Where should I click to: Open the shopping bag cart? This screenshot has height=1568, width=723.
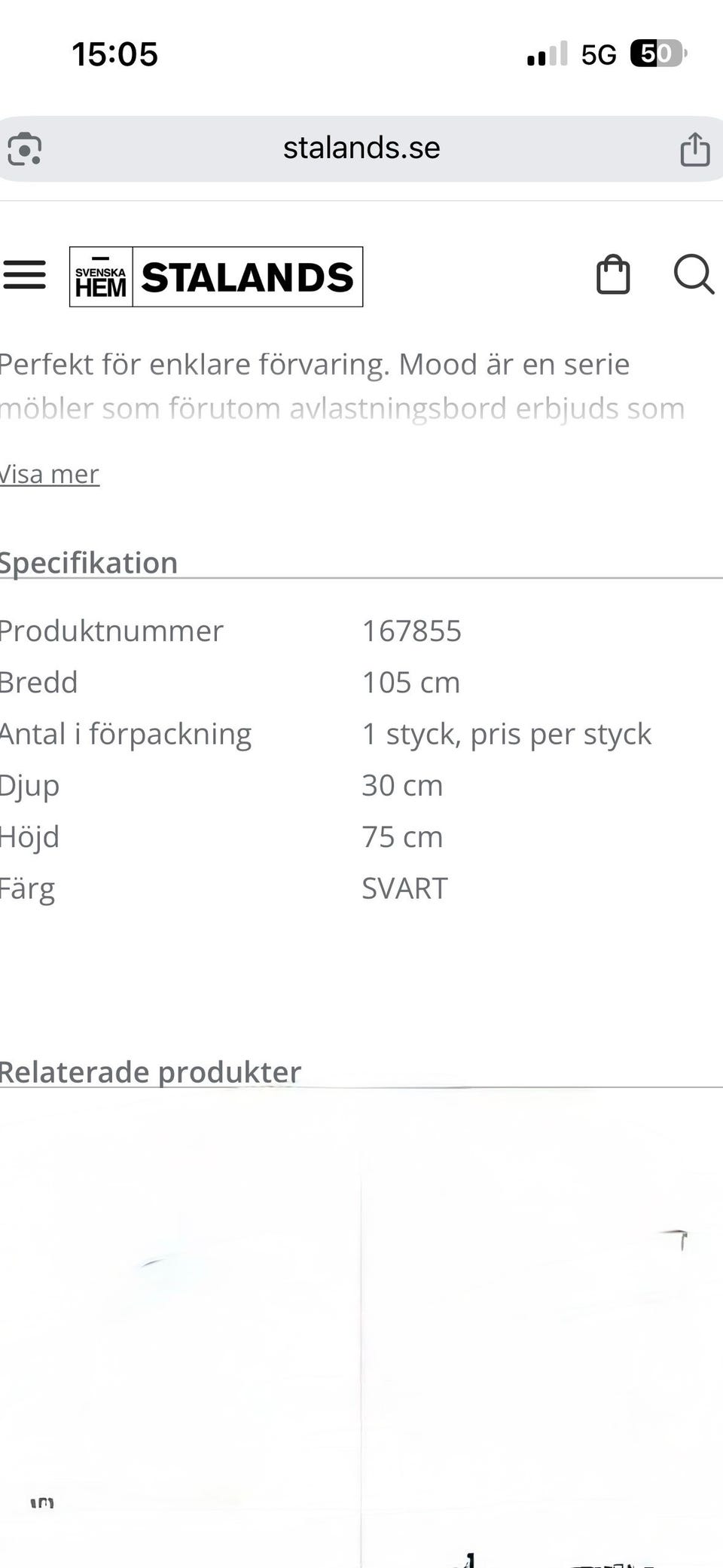[613, 275]
